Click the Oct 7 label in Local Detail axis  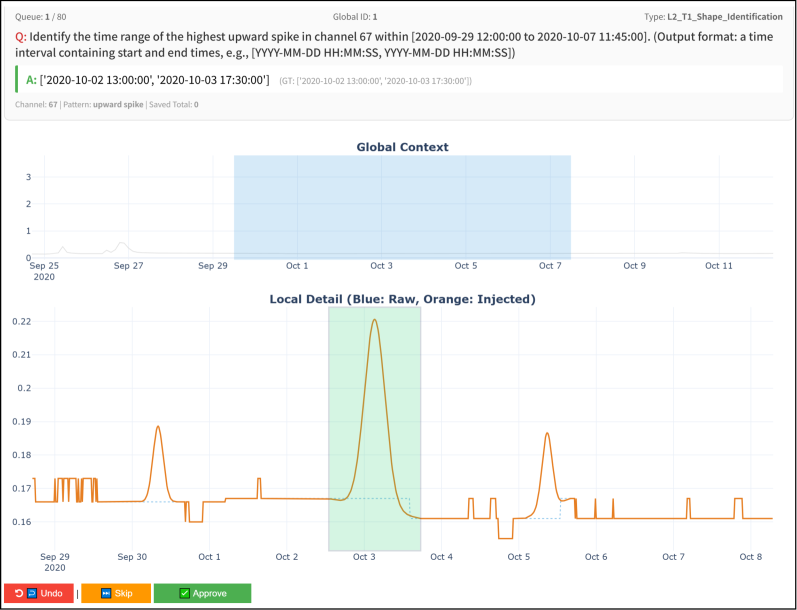[673, 557]
